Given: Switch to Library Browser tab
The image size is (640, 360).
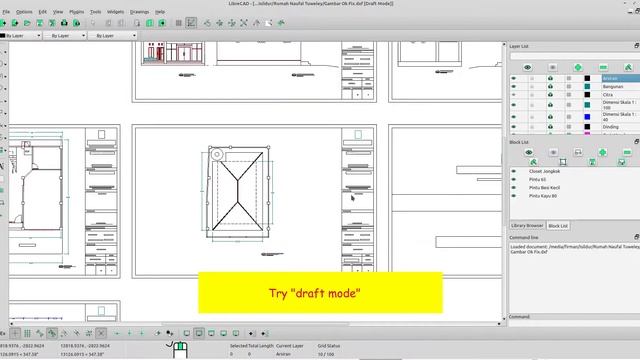Looking at the screenshot, I should (x=527, y=226).
